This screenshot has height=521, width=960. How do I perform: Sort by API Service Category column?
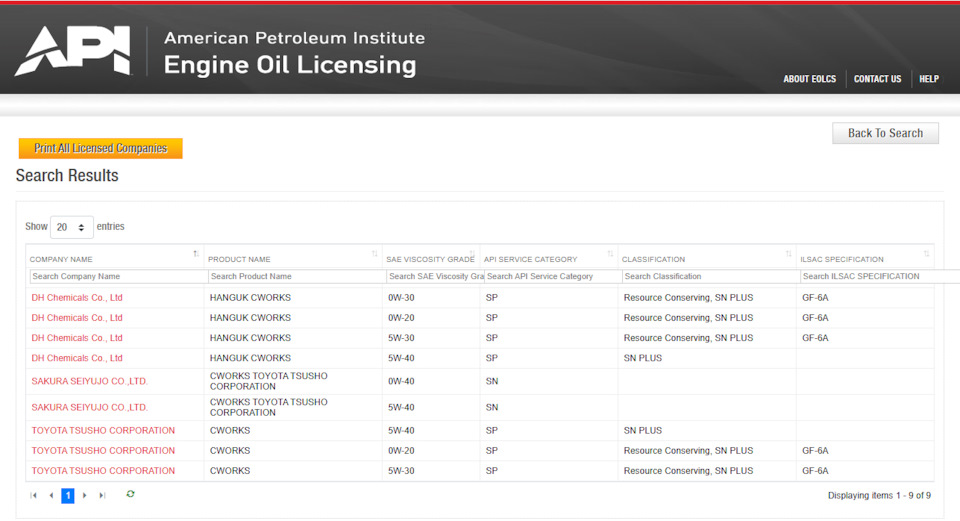(610, 253)
